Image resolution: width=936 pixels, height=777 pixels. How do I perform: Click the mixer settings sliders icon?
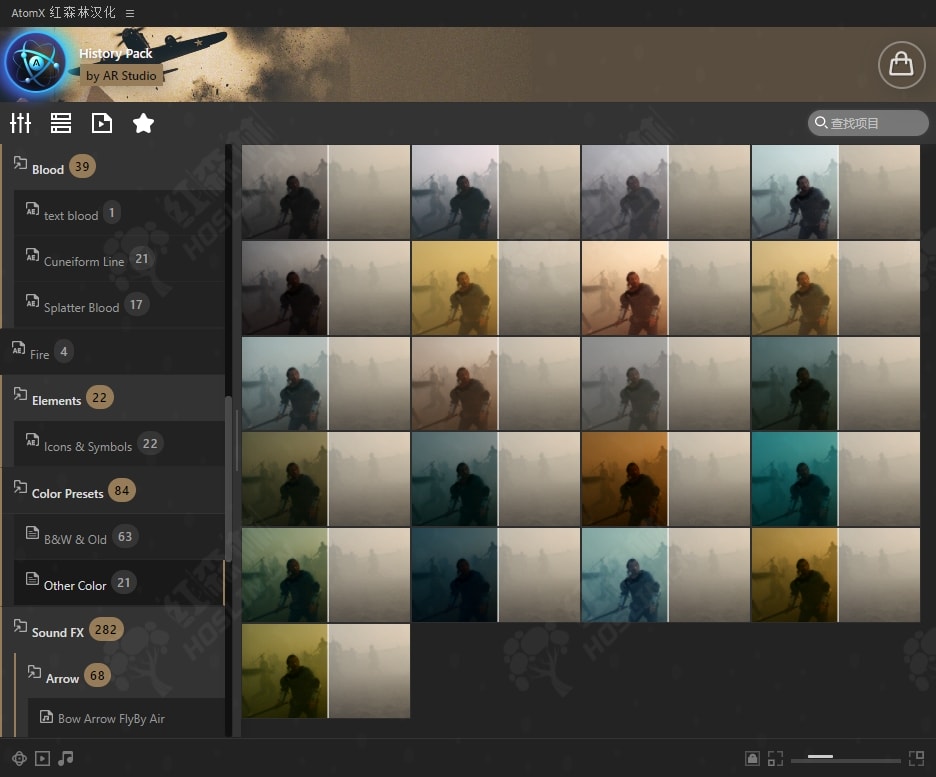coord(20,123)
